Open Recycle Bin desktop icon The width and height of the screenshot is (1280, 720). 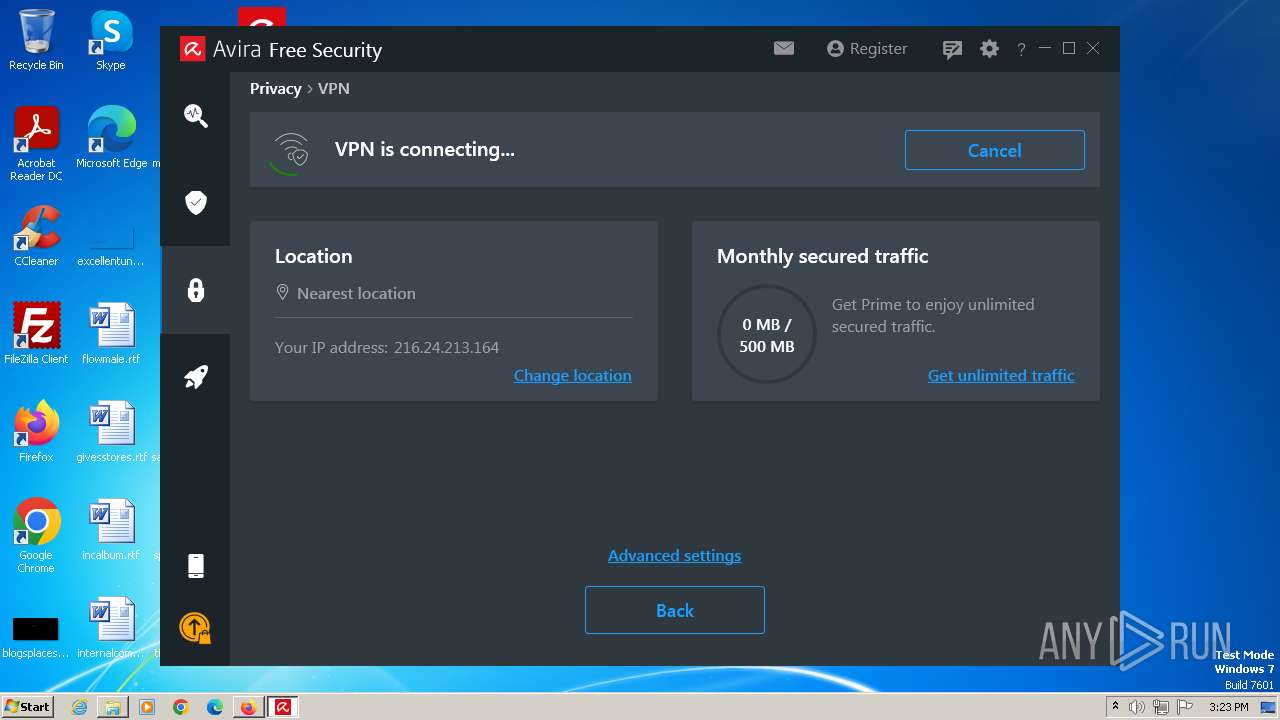[36, 40]
